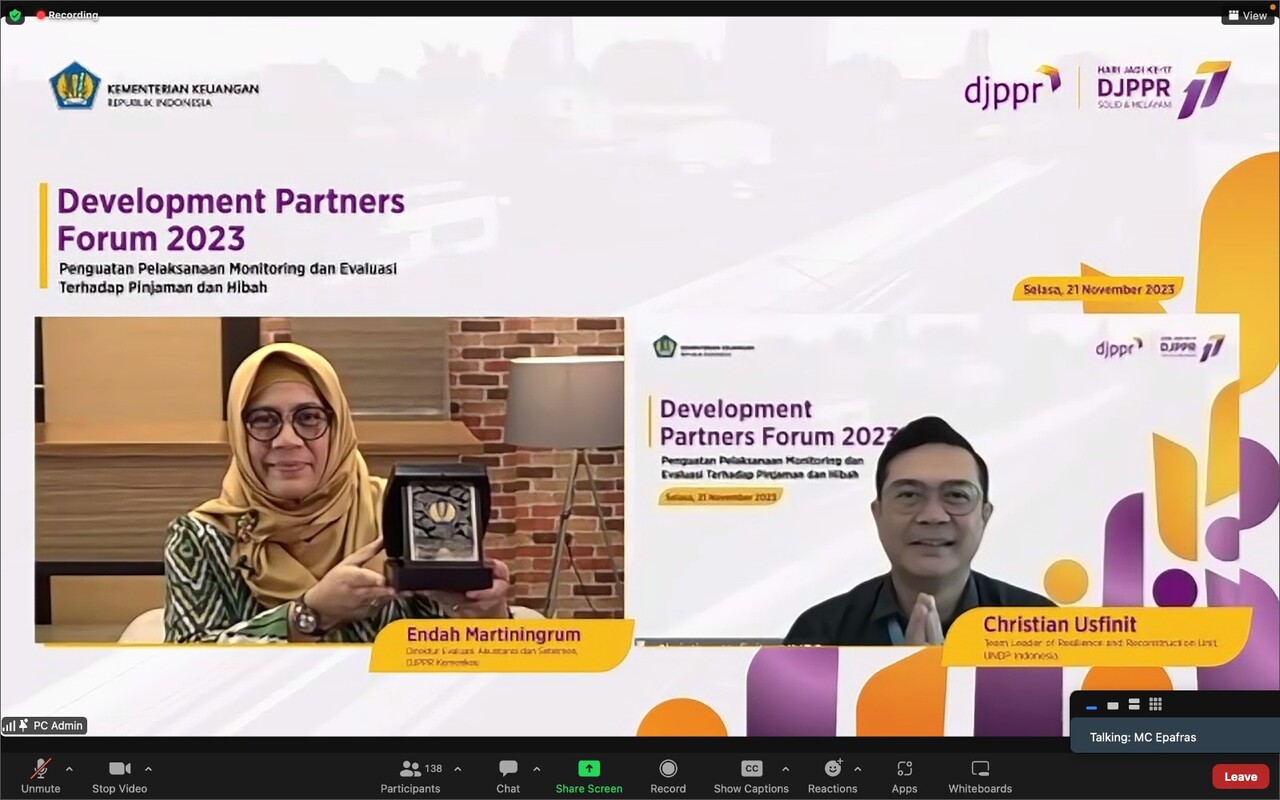1280x800 pixels.
Task: Unmute the microphone
Action: pyautogui.click(x=41, y=776)
